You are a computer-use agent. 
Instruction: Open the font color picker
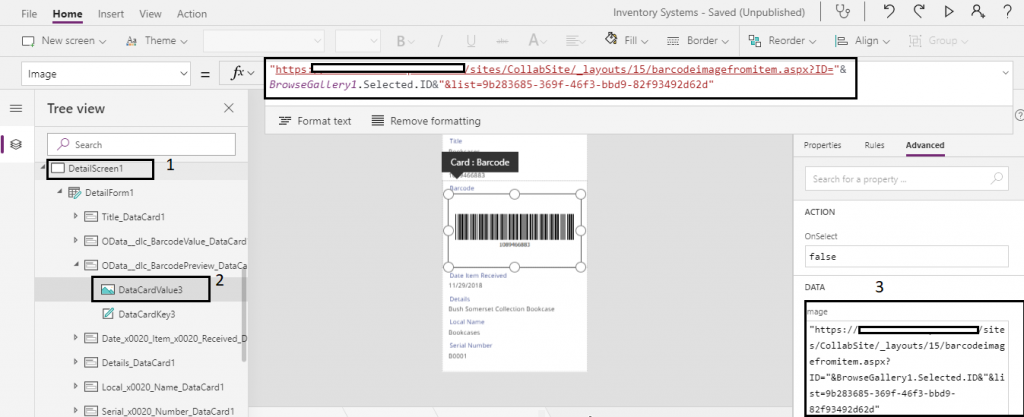[x=537, y=40]
